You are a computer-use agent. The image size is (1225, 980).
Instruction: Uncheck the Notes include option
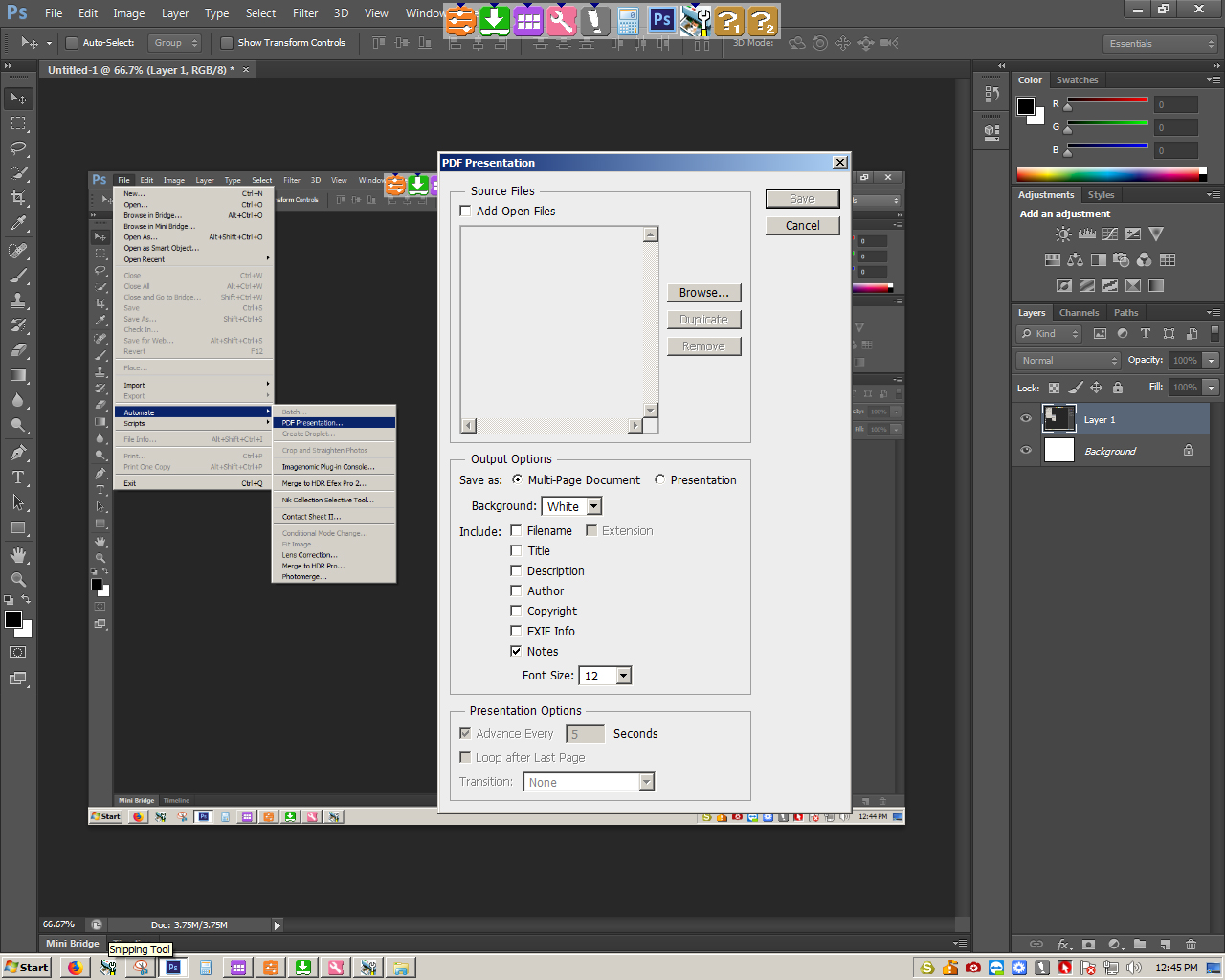tap(516, 651)
